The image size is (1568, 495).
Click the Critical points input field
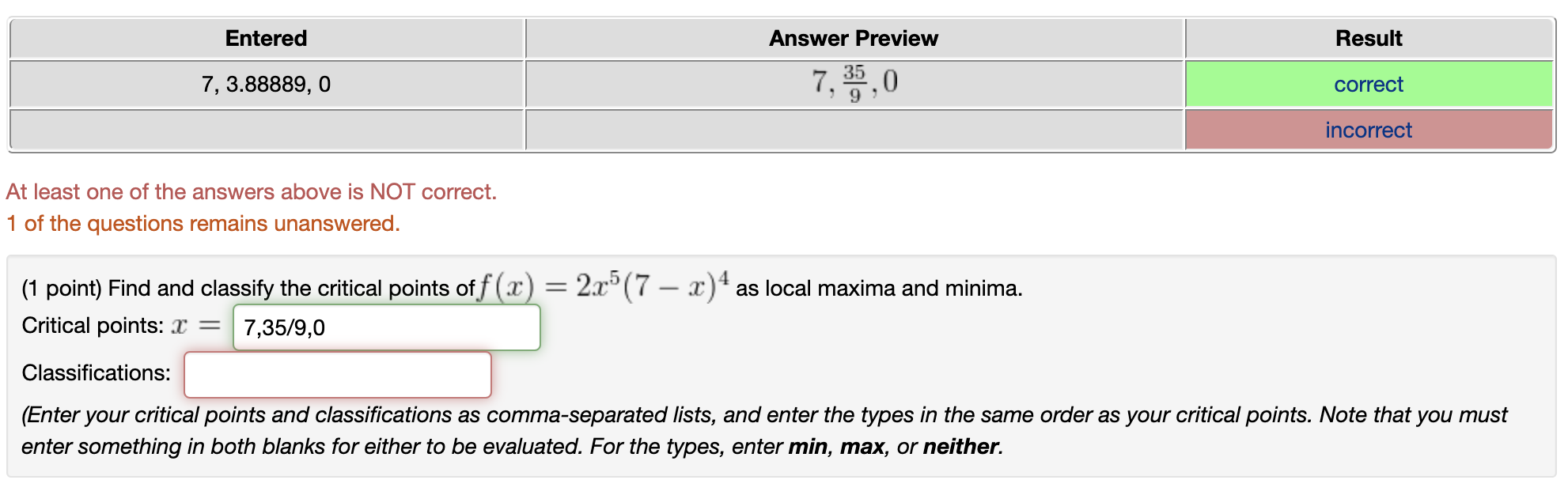coord(386,327)
